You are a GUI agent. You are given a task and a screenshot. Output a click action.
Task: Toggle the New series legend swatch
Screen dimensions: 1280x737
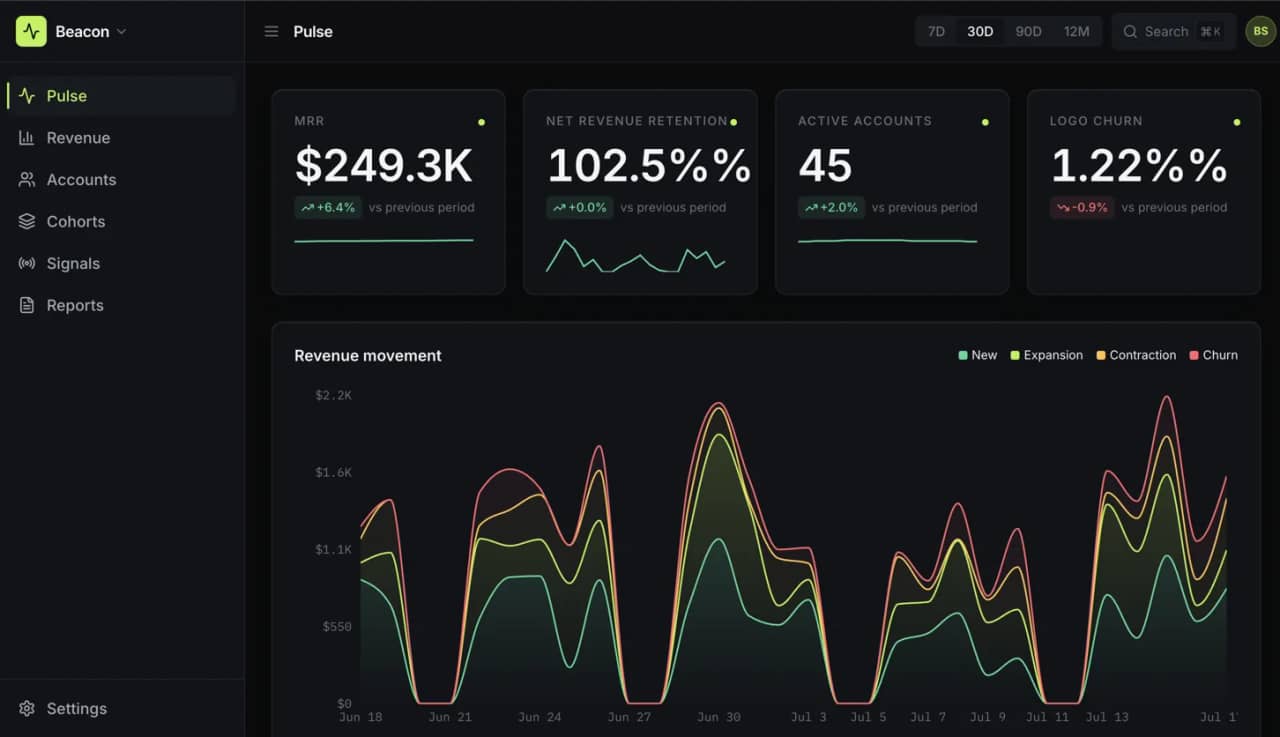coord(963,355)
